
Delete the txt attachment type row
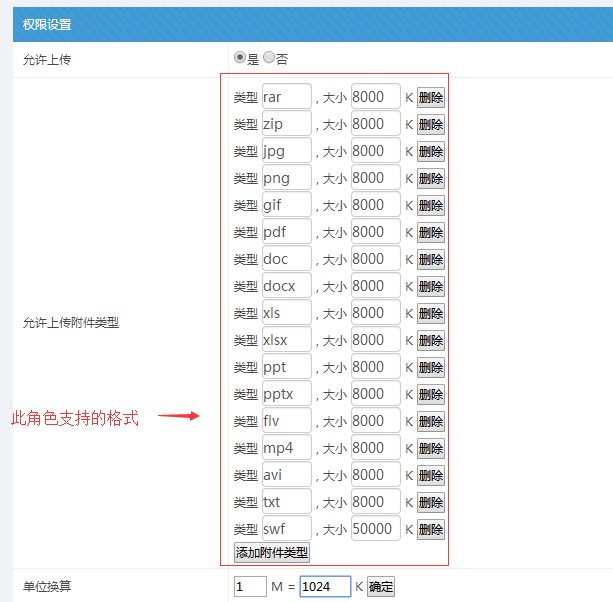pos(431,502)
